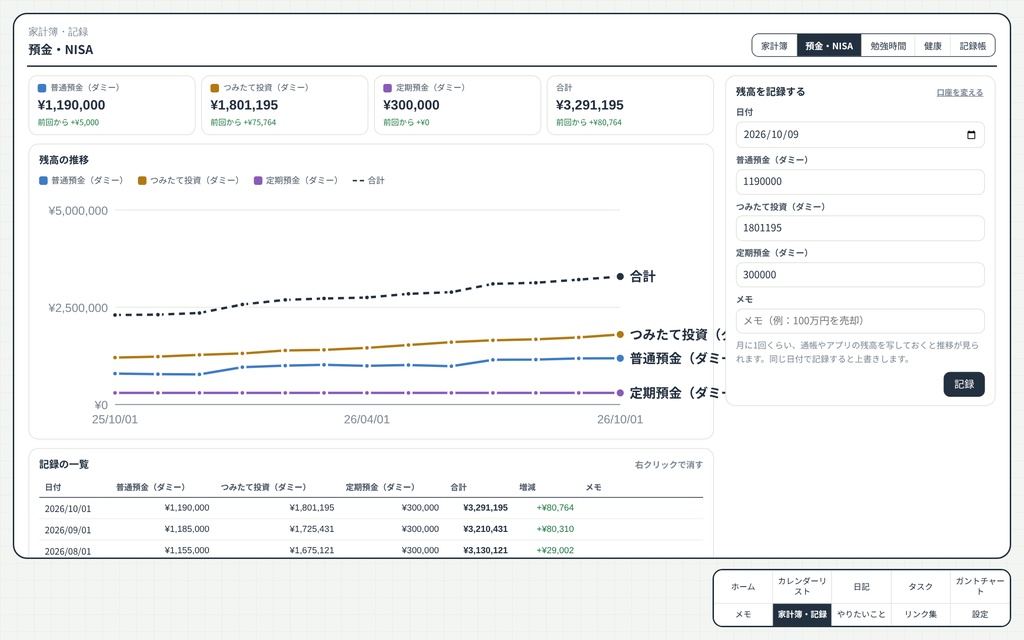The image size is (1024, 640).
Task: Open 日記 in the bottom menu
Action: click(x=861, y=586)
